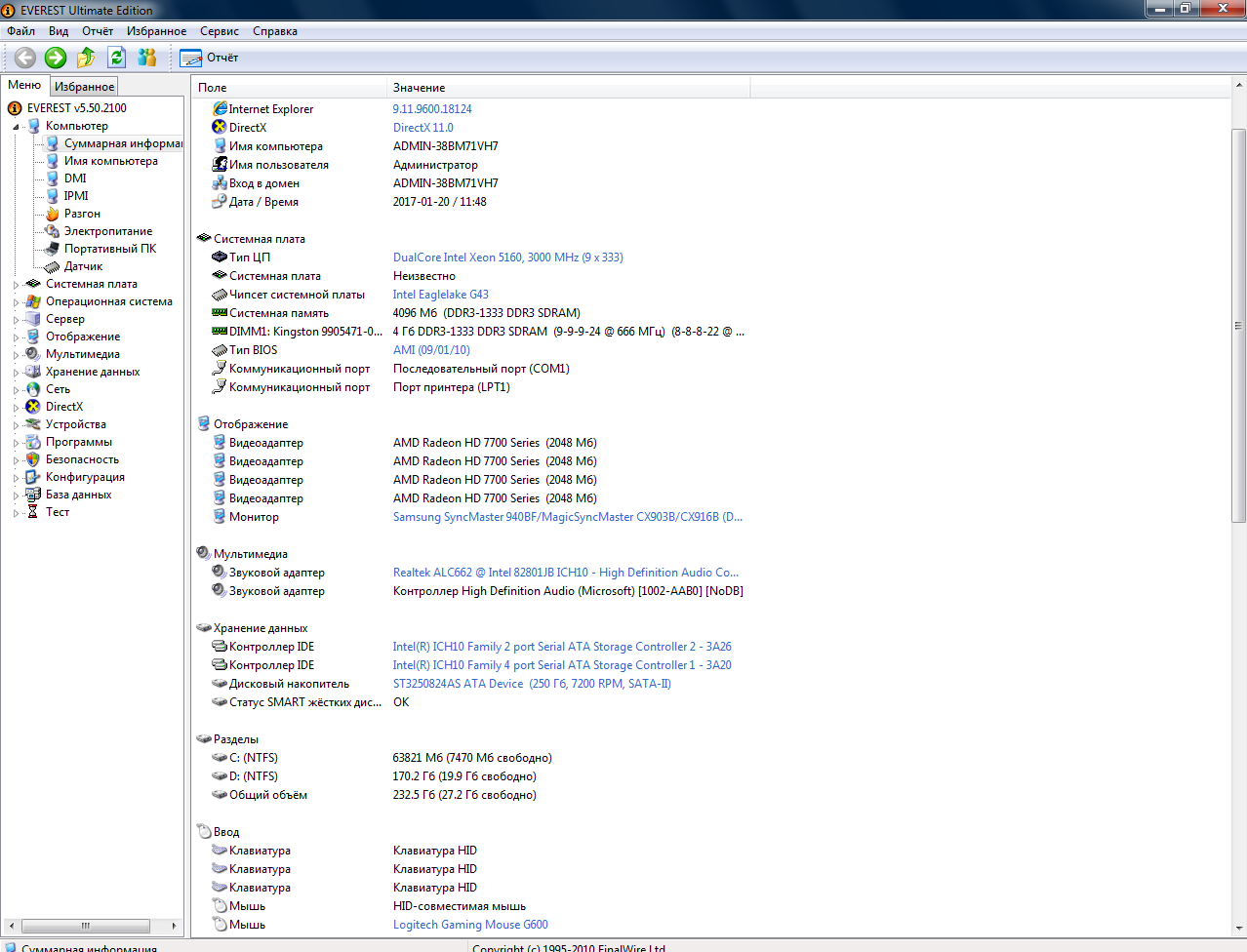The height and width of the screenshot is (952, 1247).
Task: Switch to the Избранное tab
Action: point(84,87)
